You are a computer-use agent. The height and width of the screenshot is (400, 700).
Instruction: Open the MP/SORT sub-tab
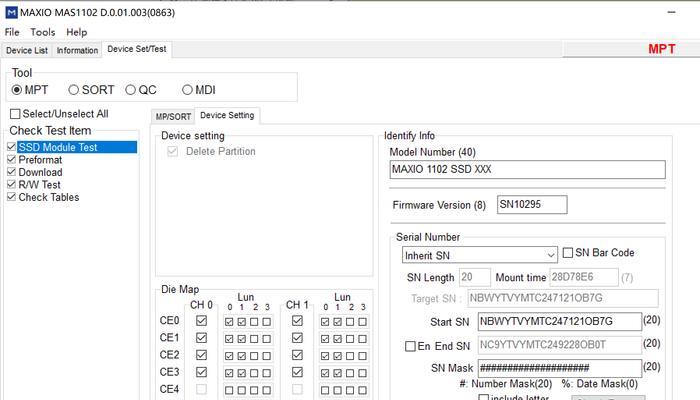173,117
